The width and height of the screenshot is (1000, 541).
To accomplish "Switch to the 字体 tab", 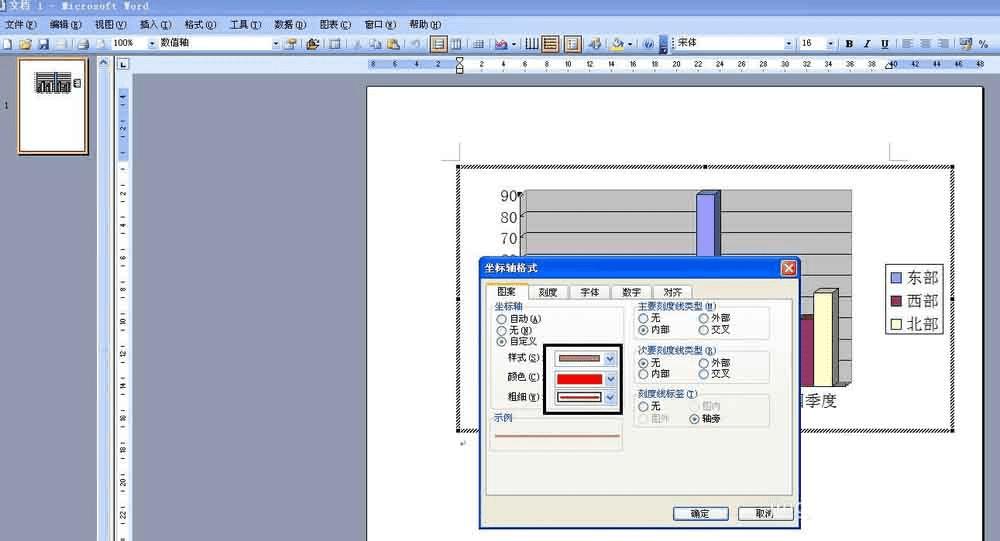I will [x=589, y=292].
